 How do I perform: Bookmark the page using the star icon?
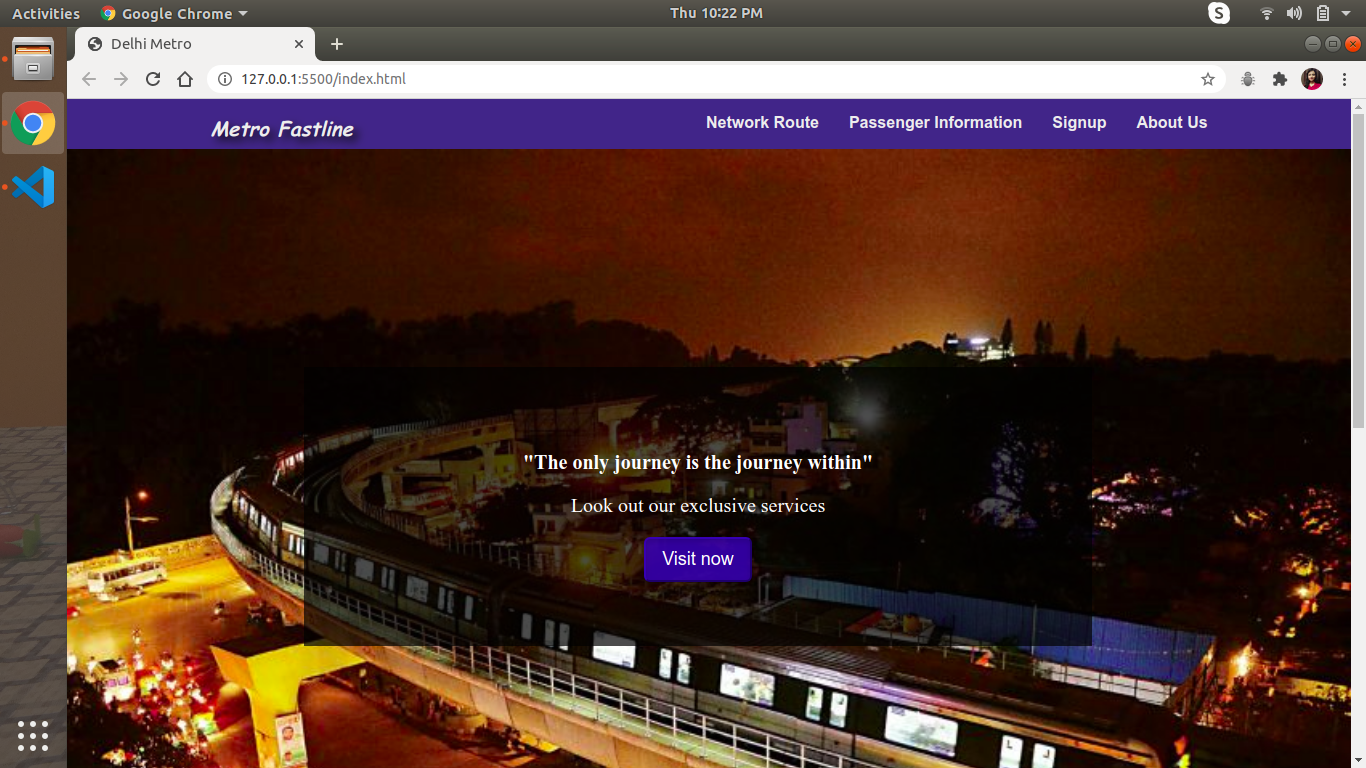click(1208, 78)
